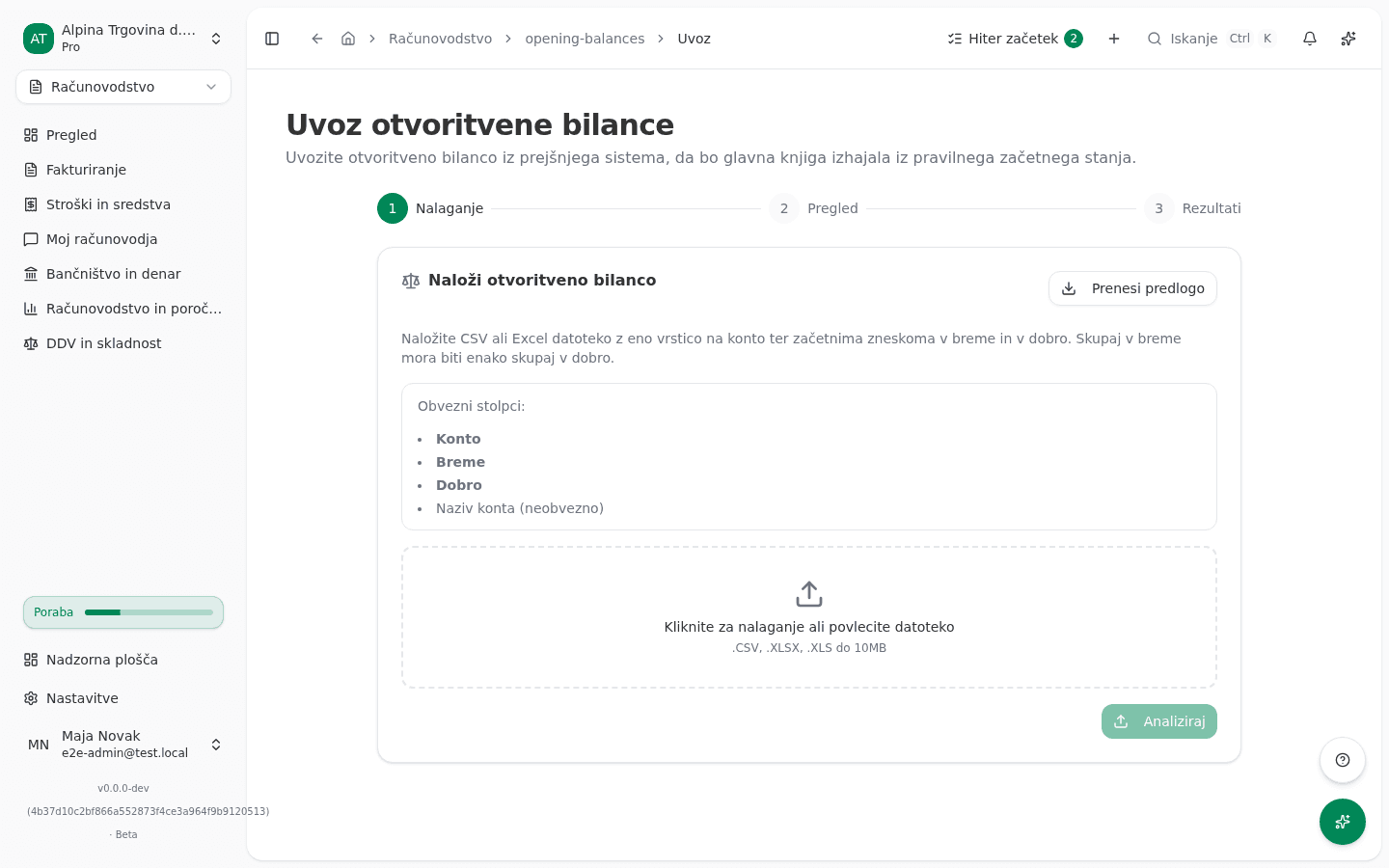
Task: Open Nastavitve settings
Action: click(x=123, y=698)
